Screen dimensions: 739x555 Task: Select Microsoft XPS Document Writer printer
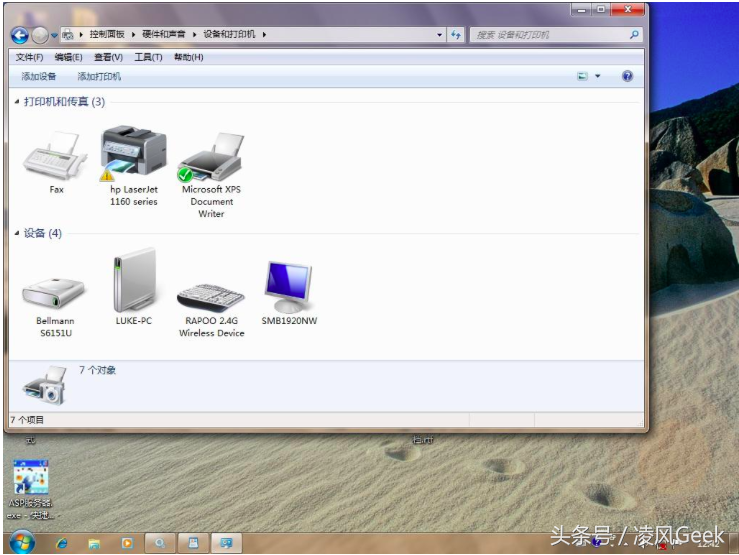(211, 158)
